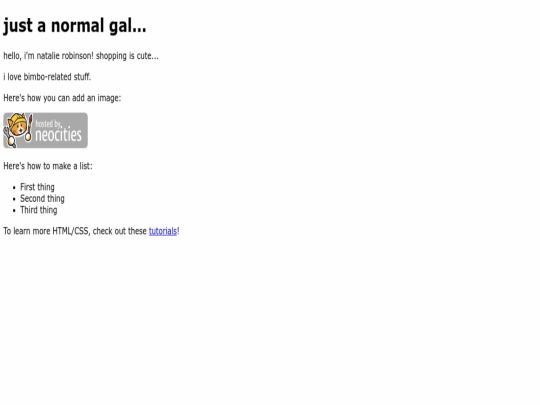Click the exclamation mark after 'tutorials'
Image resolution: width=540 pixels, height=405 pixels.
[178, 231]
